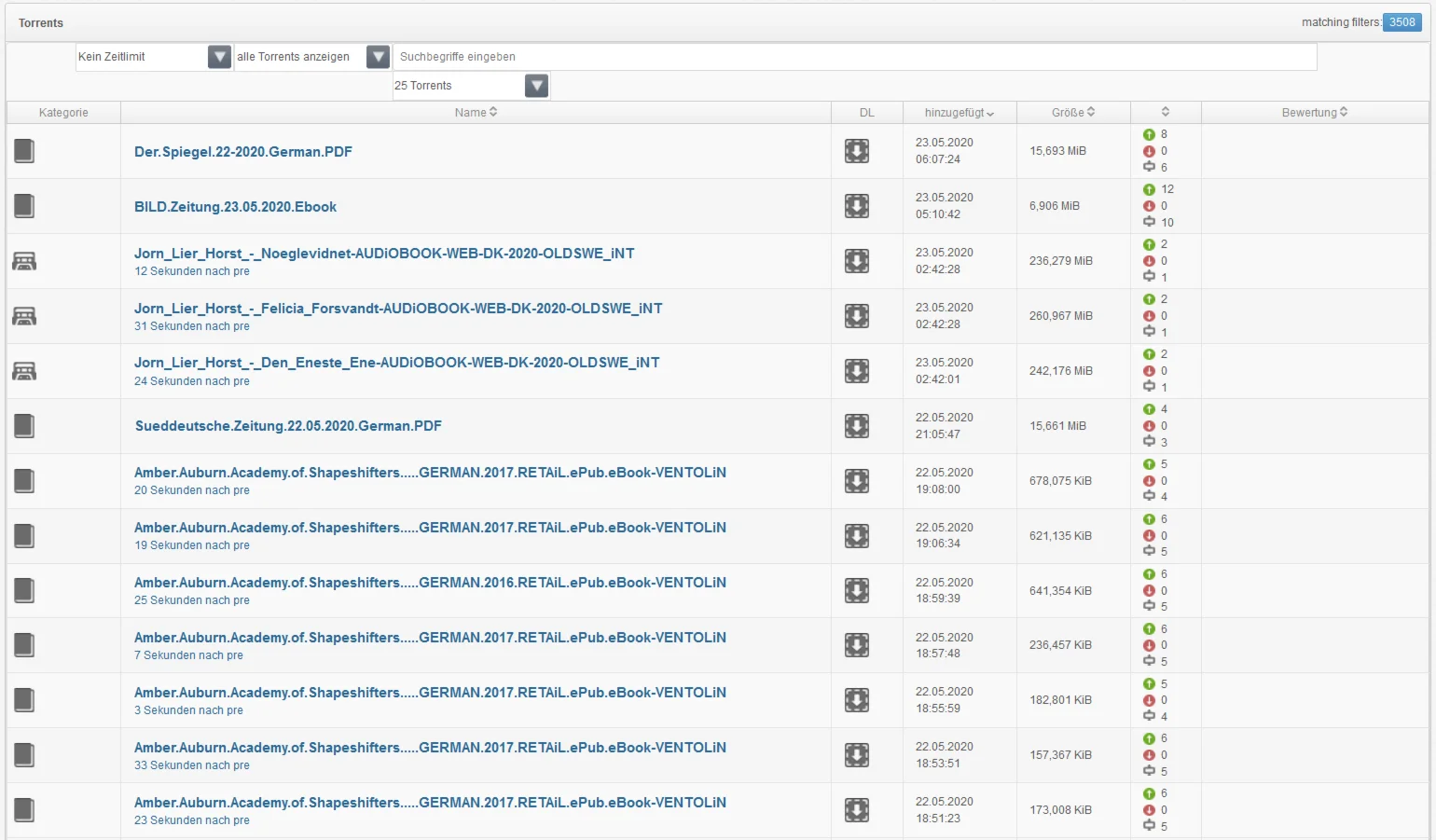Click ebook category icon for 621,135 KiB row
The image size is (1436, 840).
coord(24,536)
